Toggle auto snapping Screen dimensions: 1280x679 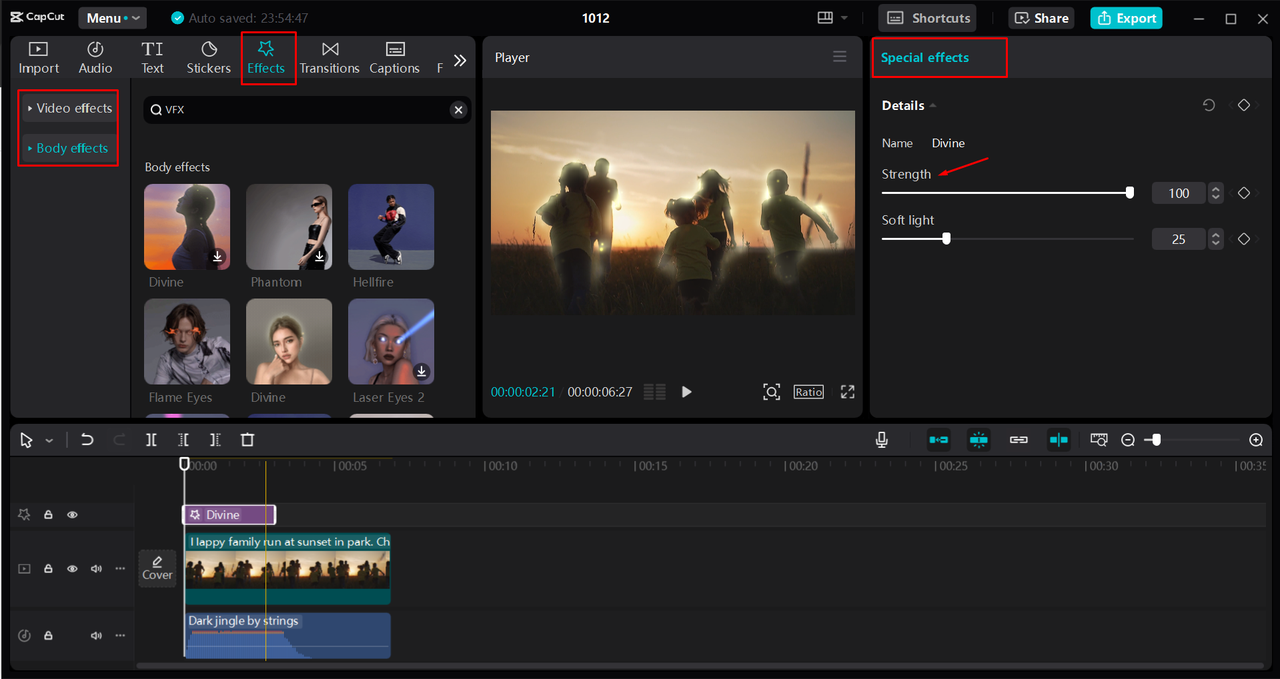(979, 440)
